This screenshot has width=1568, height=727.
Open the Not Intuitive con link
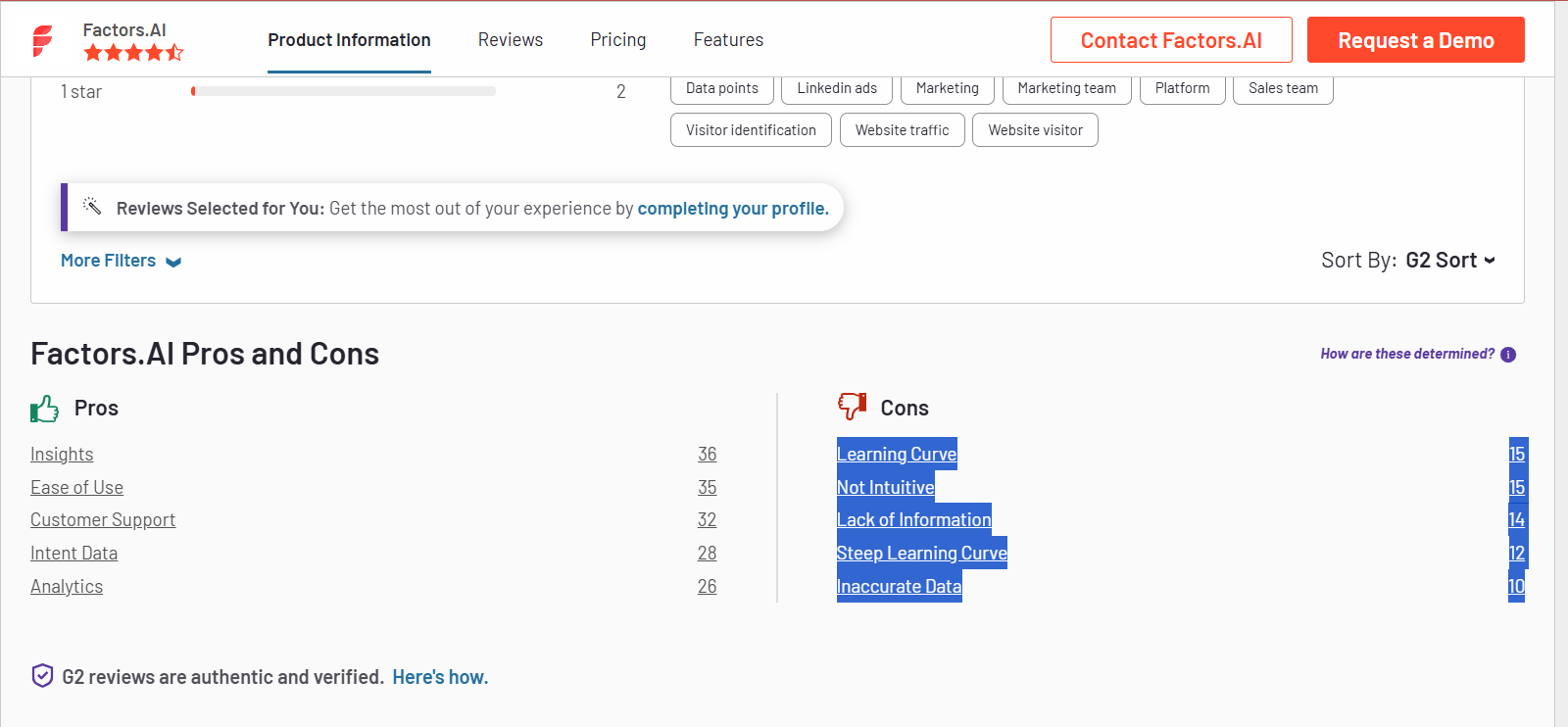coord(886,488)
